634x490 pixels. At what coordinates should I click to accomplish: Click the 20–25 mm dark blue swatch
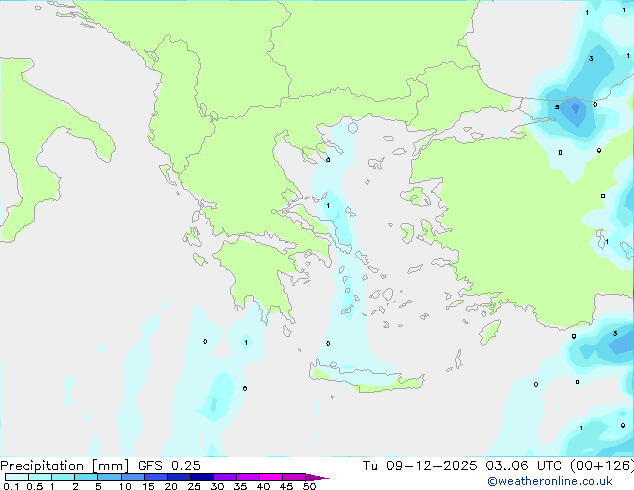pos(179,477)
